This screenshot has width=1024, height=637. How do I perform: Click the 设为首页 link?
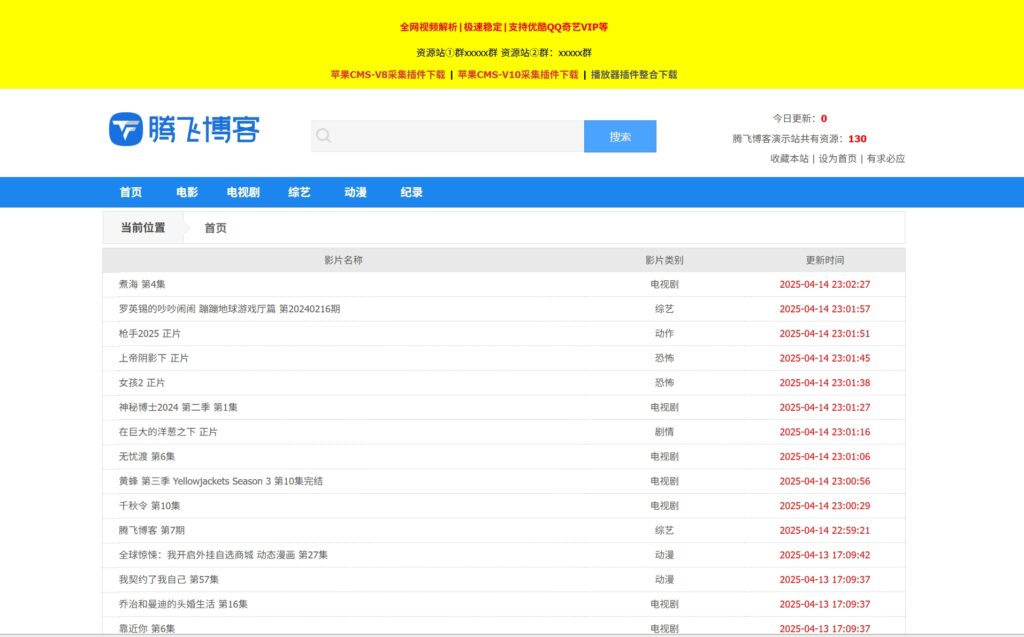pyautogui.click(x=837, y=158)
